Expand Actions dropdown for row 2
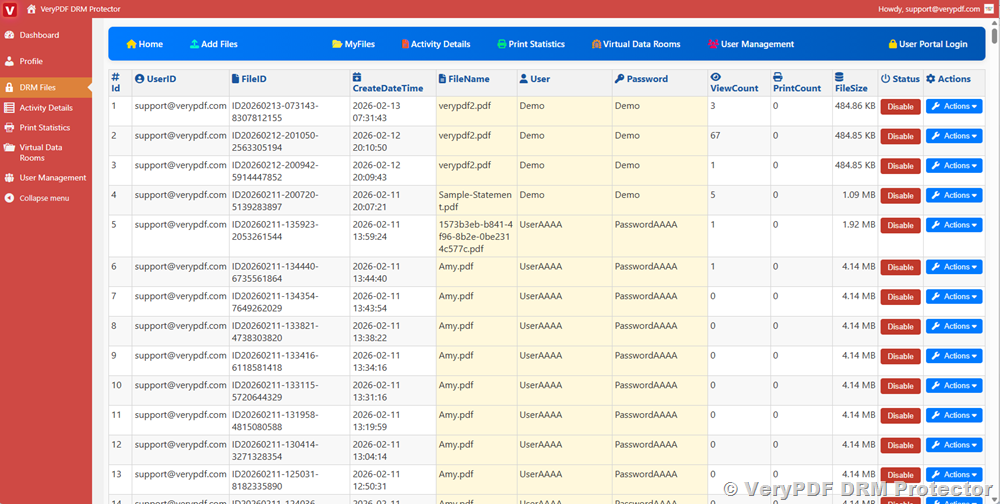The height and width of the screenshot is (504, 1000). coord(953,136)
